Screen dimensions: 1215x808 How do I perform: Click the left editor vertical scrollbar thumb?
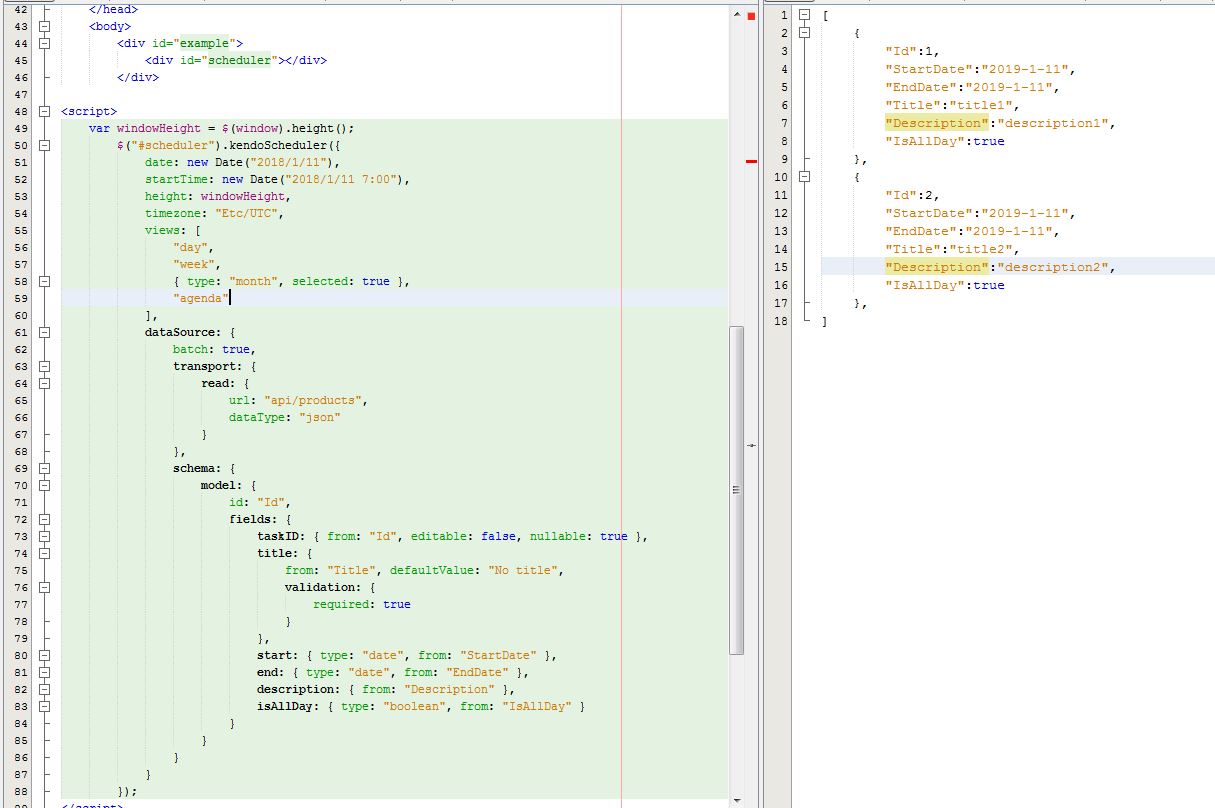click(737, 489)
